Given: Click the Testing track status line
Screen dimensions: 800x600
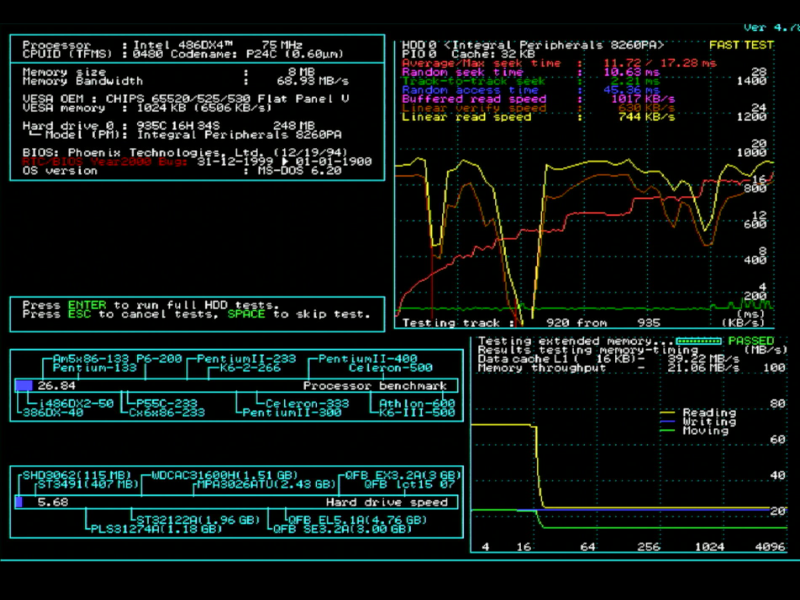Looking at the screenshot, I should tap(520, 323).
